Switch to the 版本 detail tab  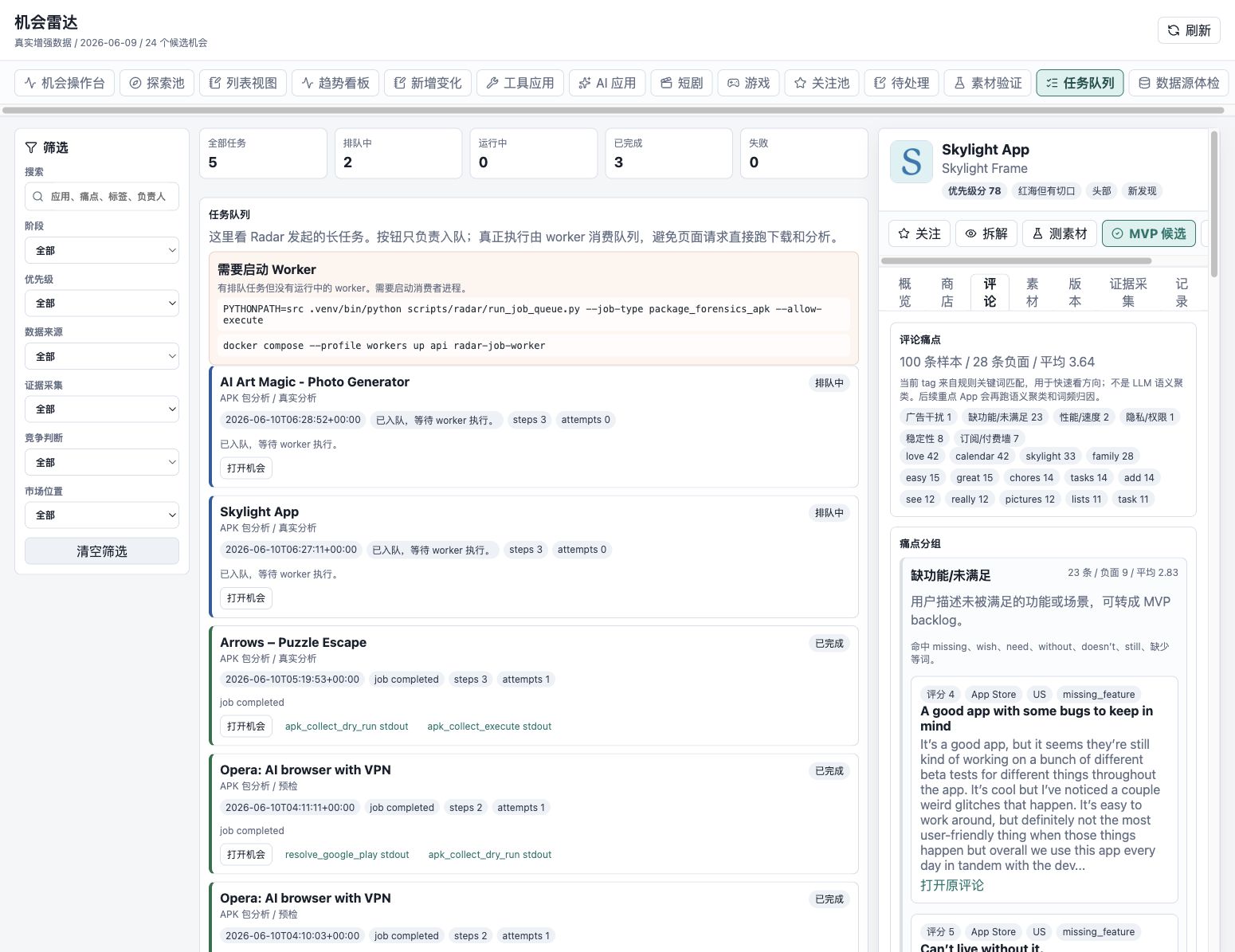coord(1075,292)
